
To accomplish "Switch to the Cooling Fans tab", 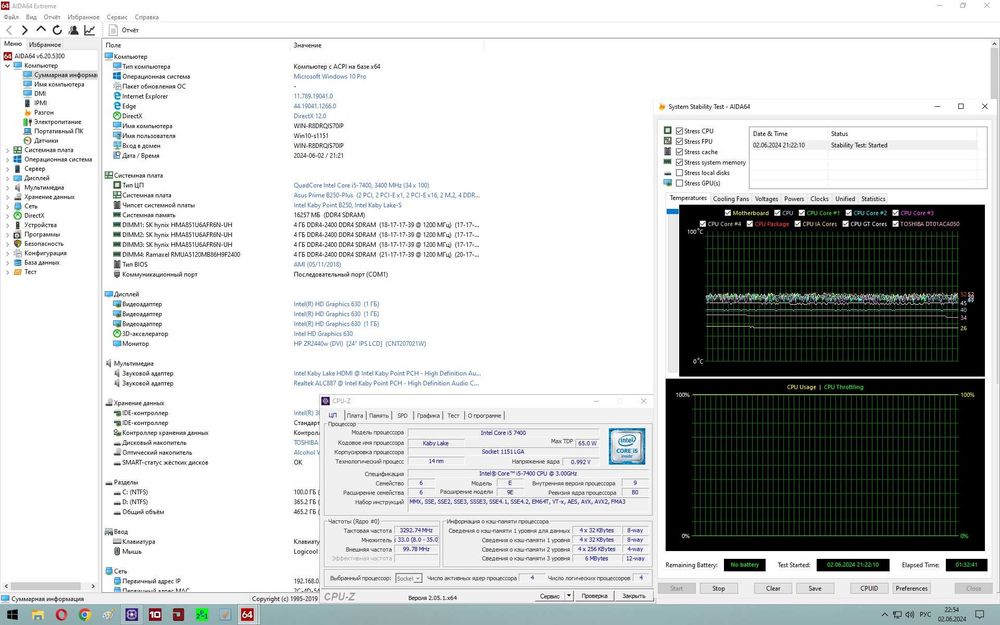I will click(731, 199).
